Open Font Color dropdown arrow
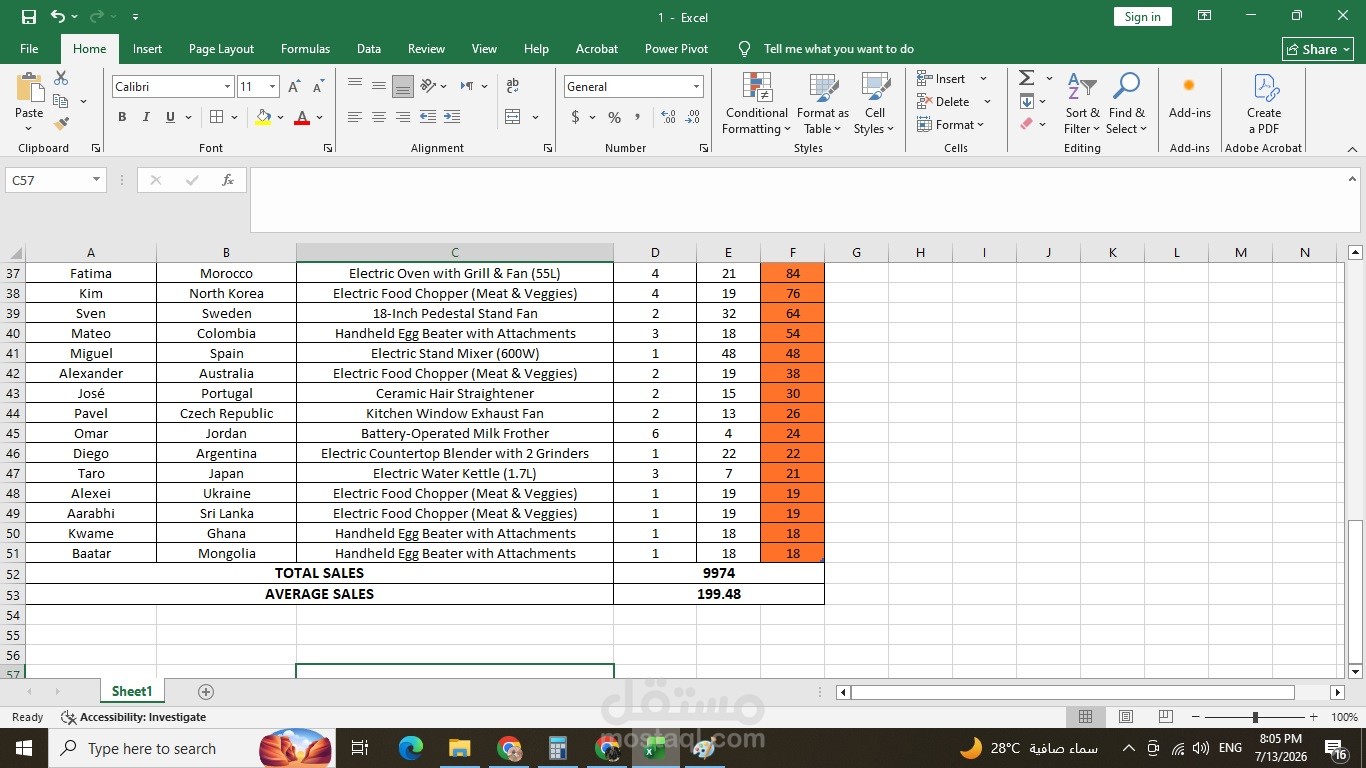The height and width of the screenshot is (768, 1366). tap(319, 117)
